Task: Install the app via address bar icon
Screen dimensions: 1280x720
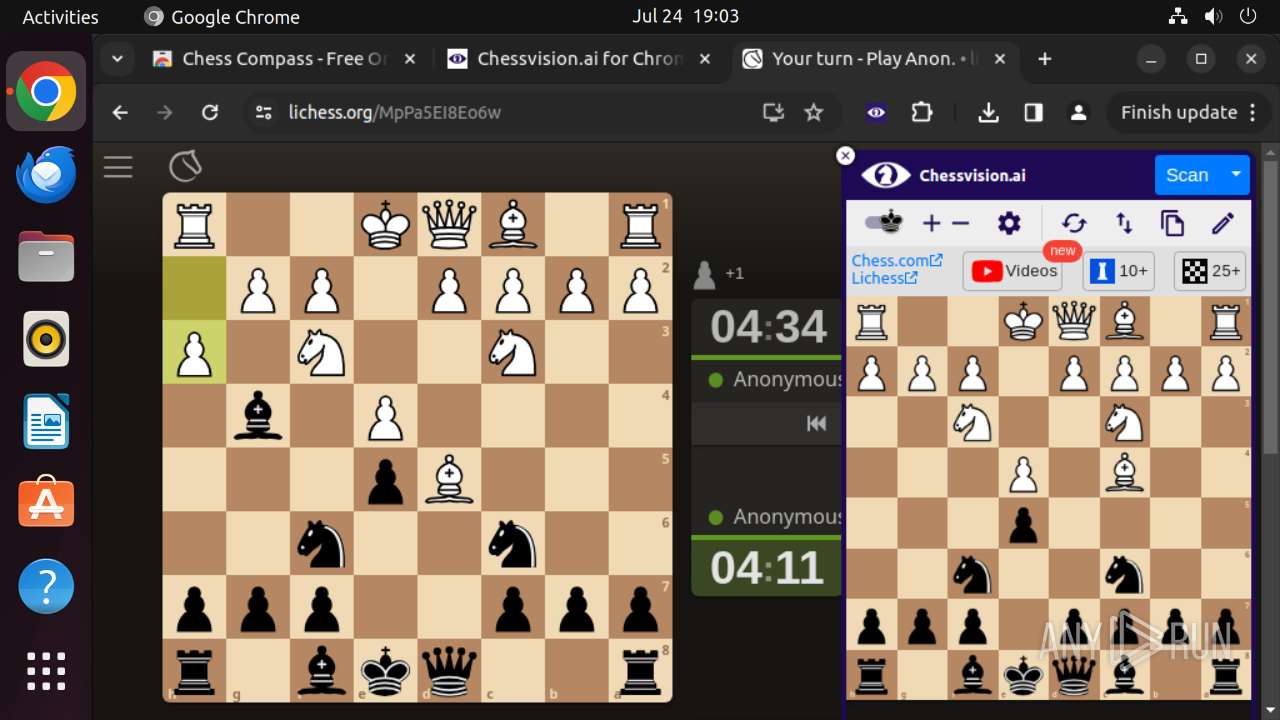Action: [773, 113]
